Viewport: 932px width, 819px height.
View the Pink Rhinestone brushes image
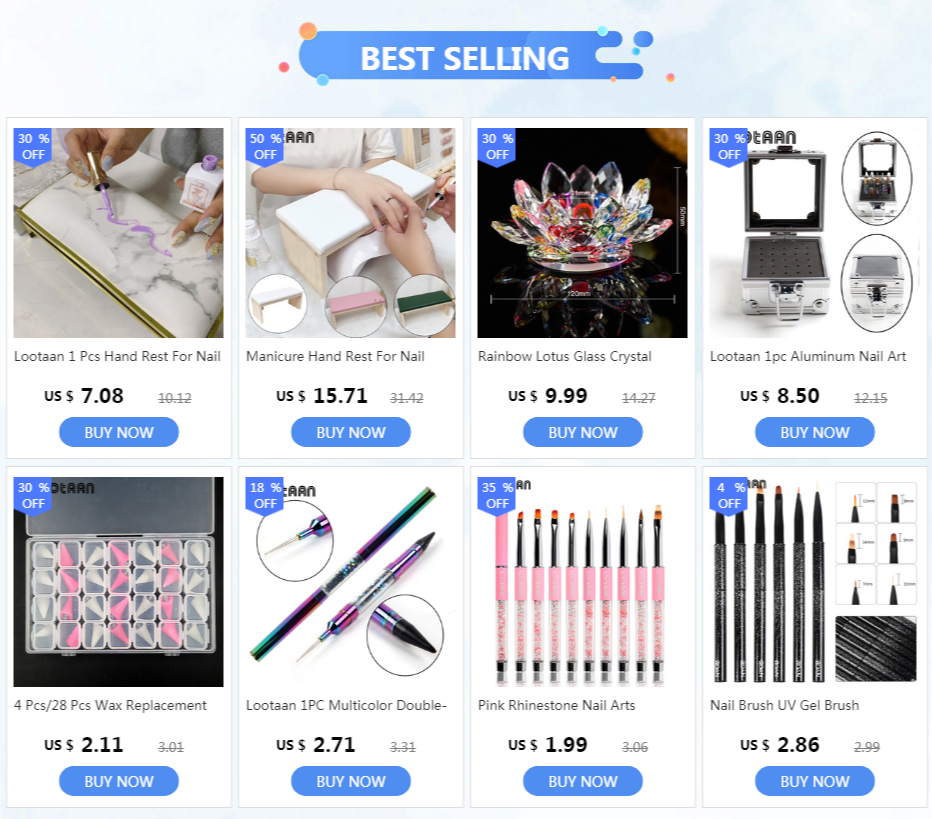582,582
